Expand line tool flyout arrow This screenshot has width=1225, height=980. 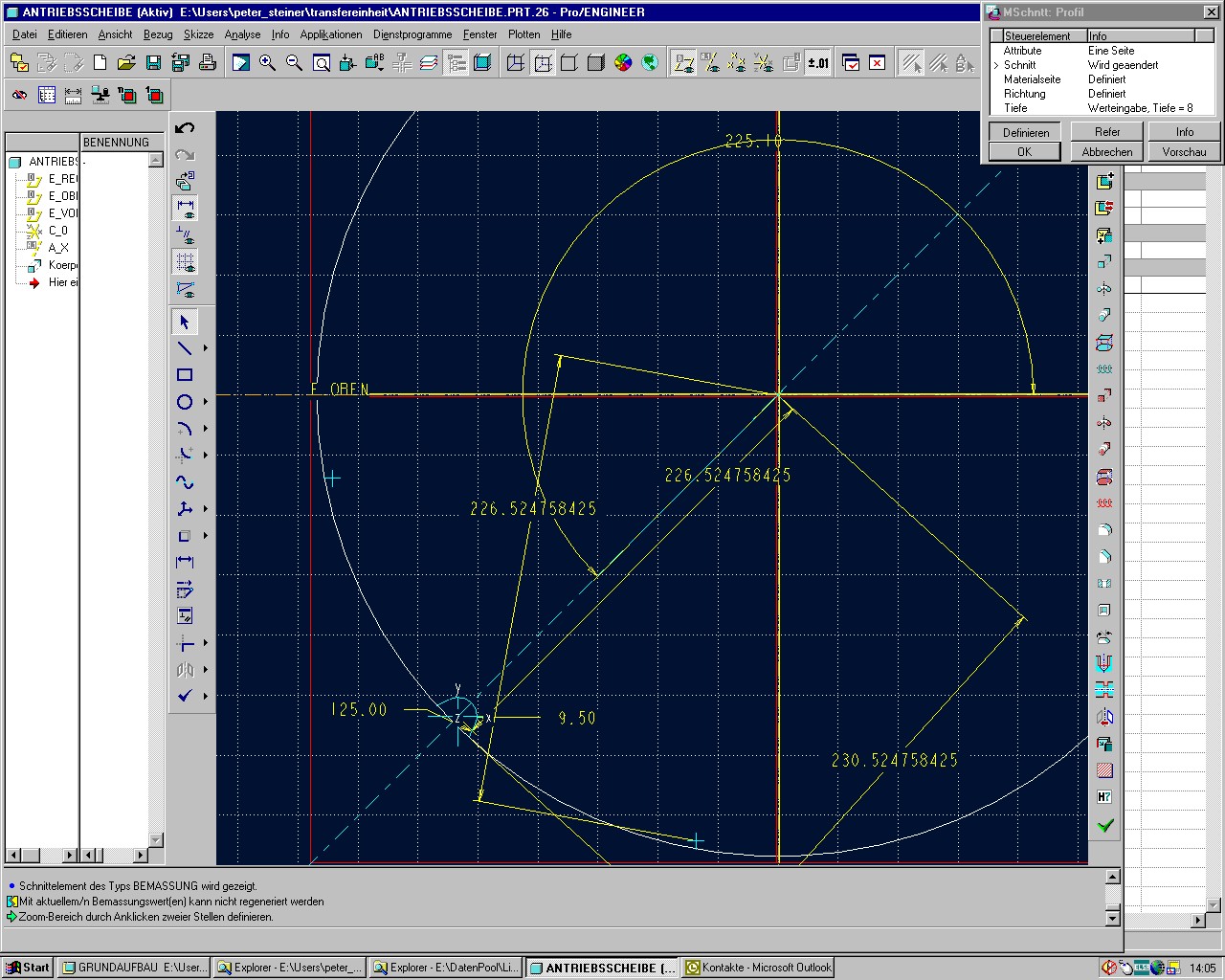click(205, 348)
